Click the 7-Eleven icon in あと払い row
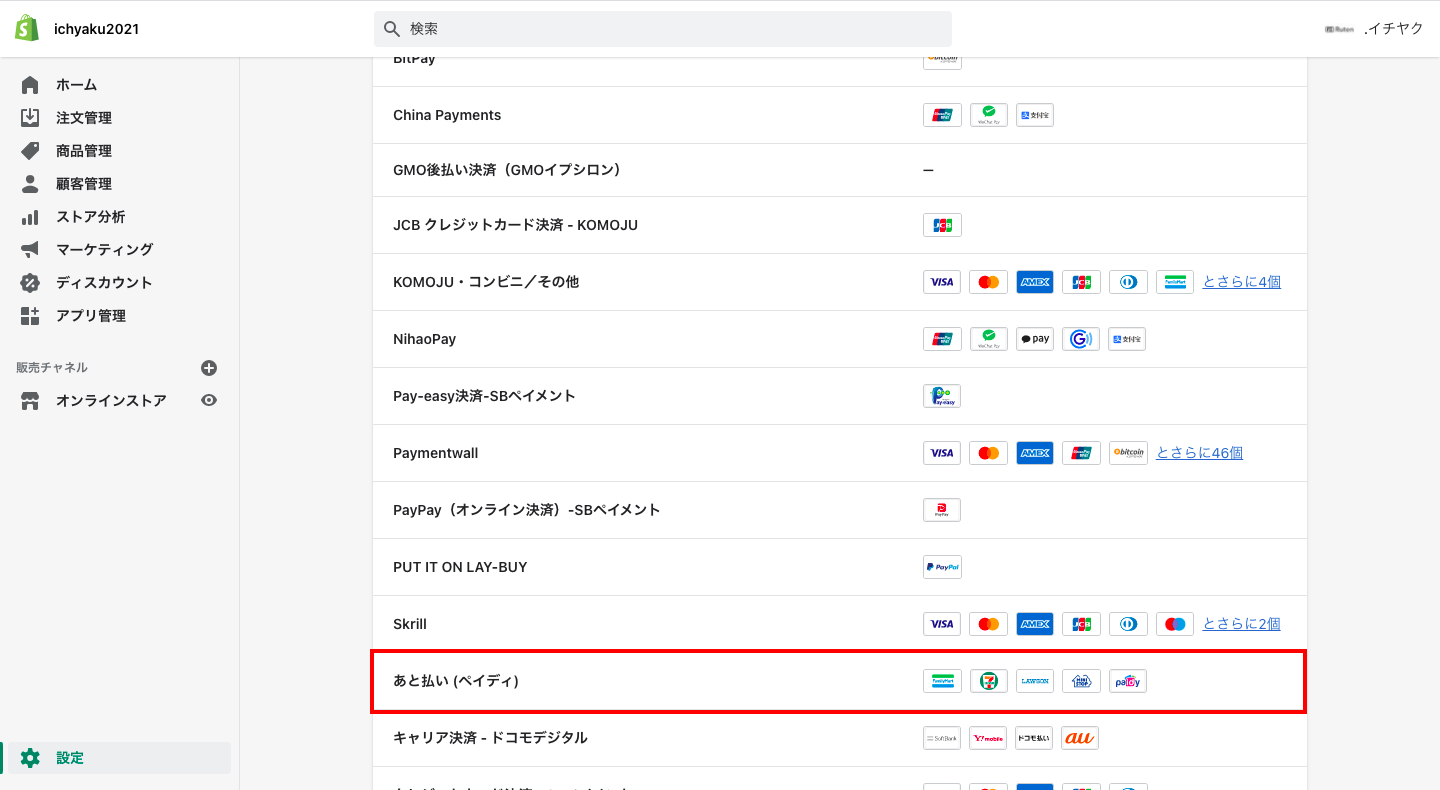This screenshot has width=1440, height=790. 988,681
